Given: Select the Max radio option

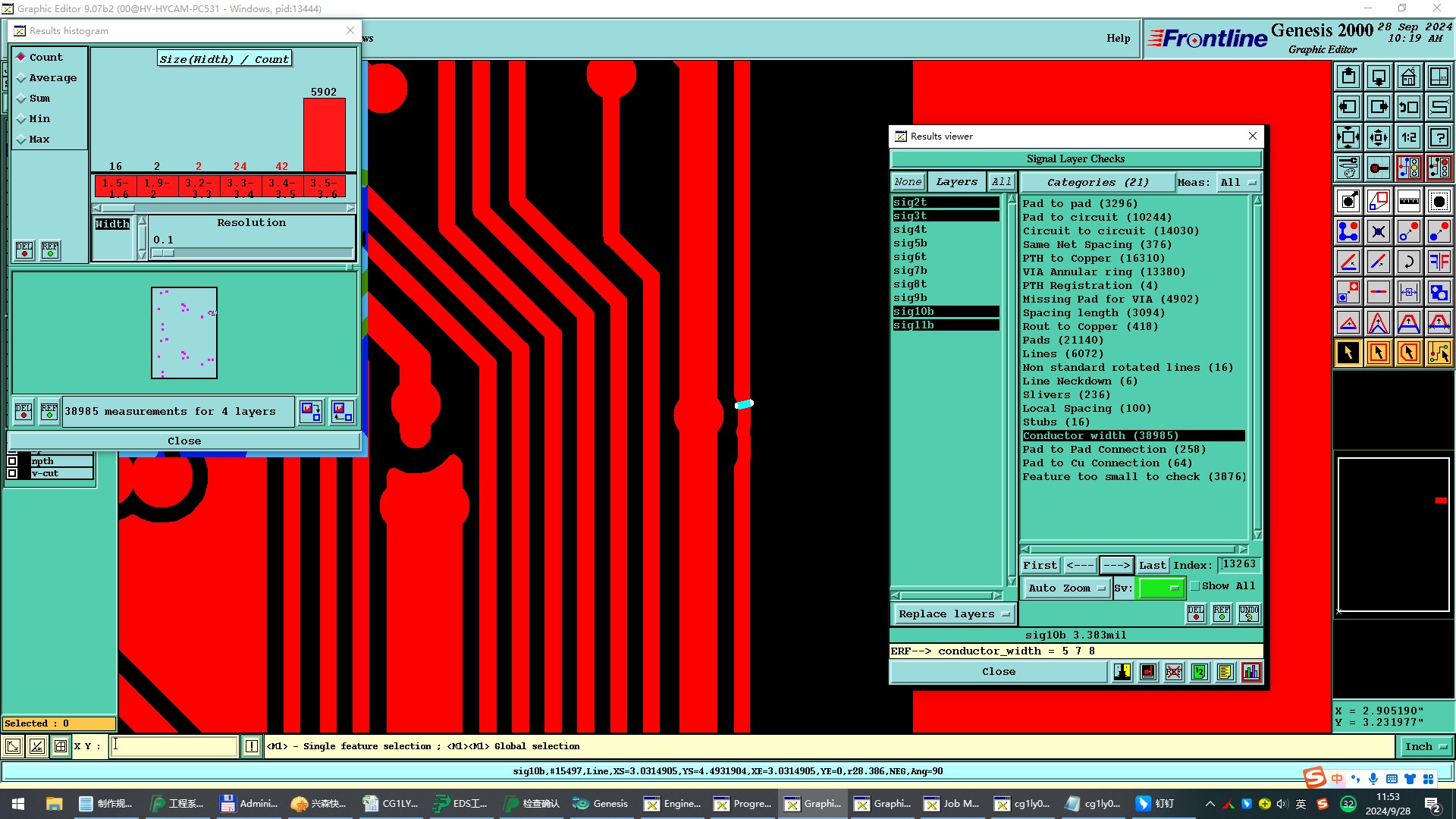Looking at the screenshot, I should pos(21,140).
